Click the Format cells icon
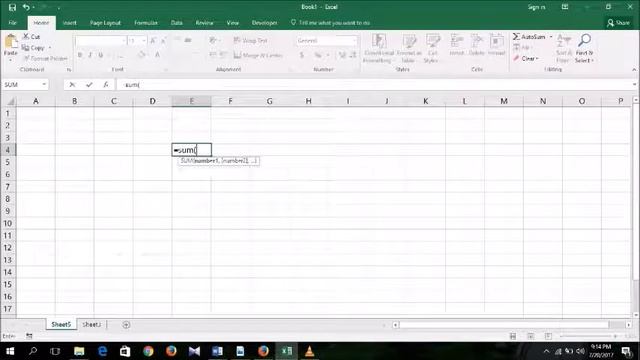640x360 pixels. pyautogui.click(x=496, y=45)
